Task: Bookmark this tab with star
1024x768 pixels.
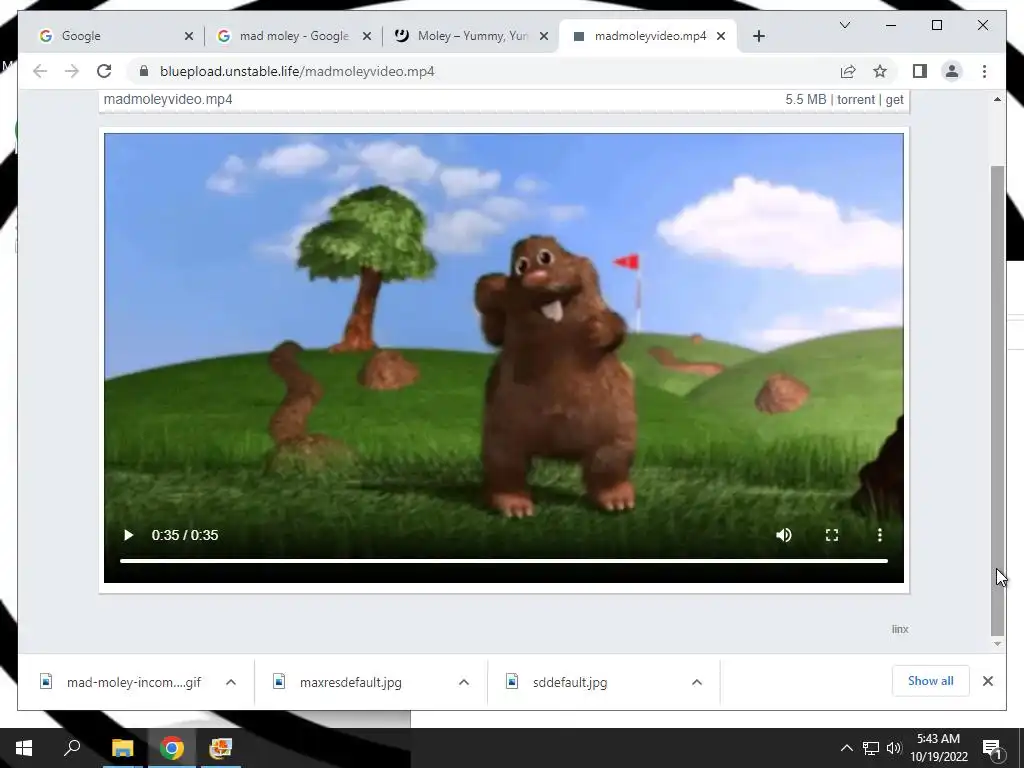Action: click(x=880, y=71)
